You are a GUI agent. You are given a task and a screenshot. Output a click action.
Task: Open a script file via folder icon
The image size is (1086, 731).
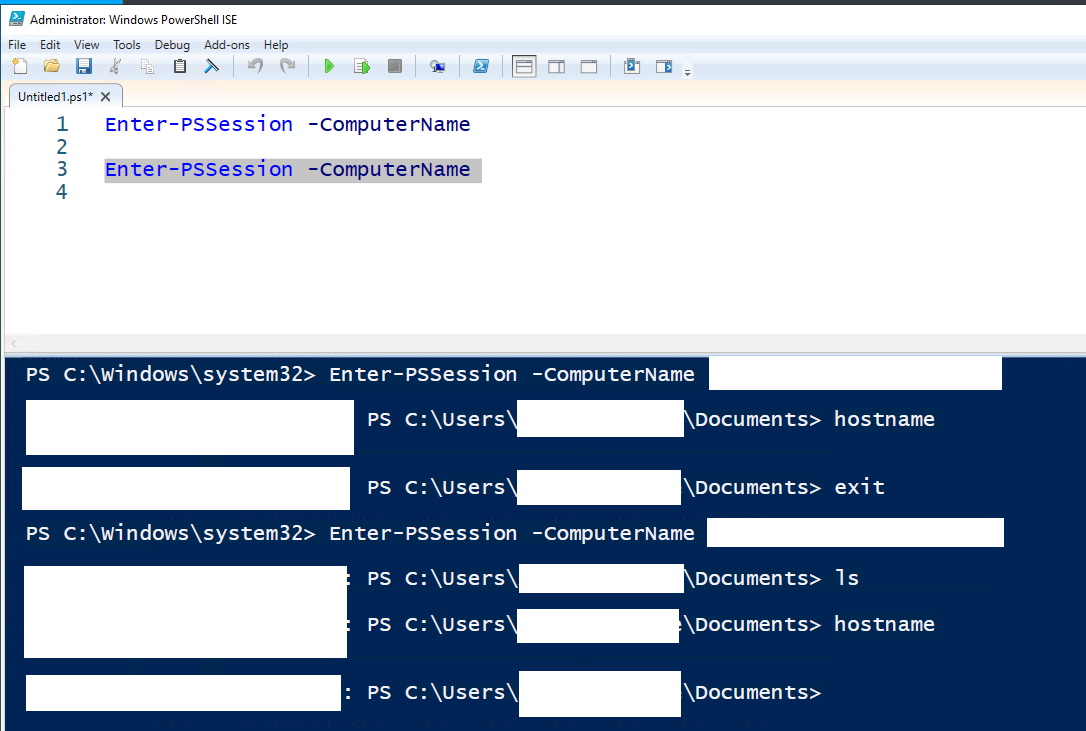(x=52, y=67)
